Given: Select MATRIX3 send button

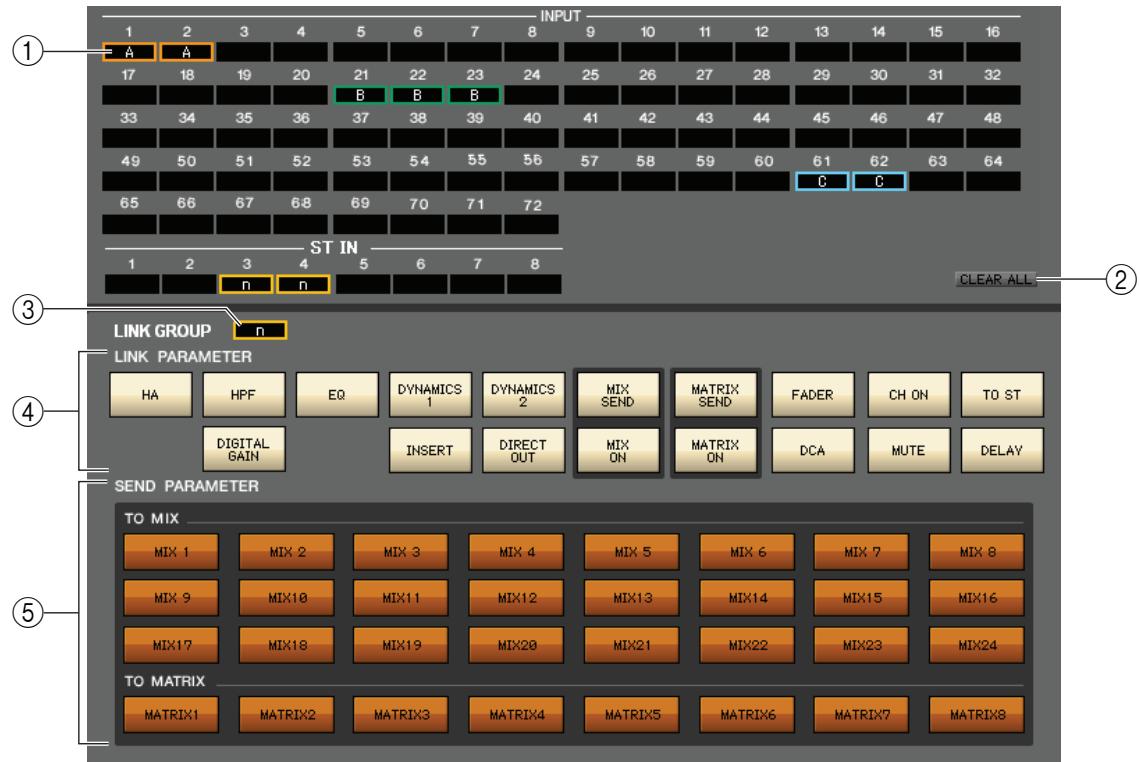Looking at the screenshot, I should pos(401,715).
